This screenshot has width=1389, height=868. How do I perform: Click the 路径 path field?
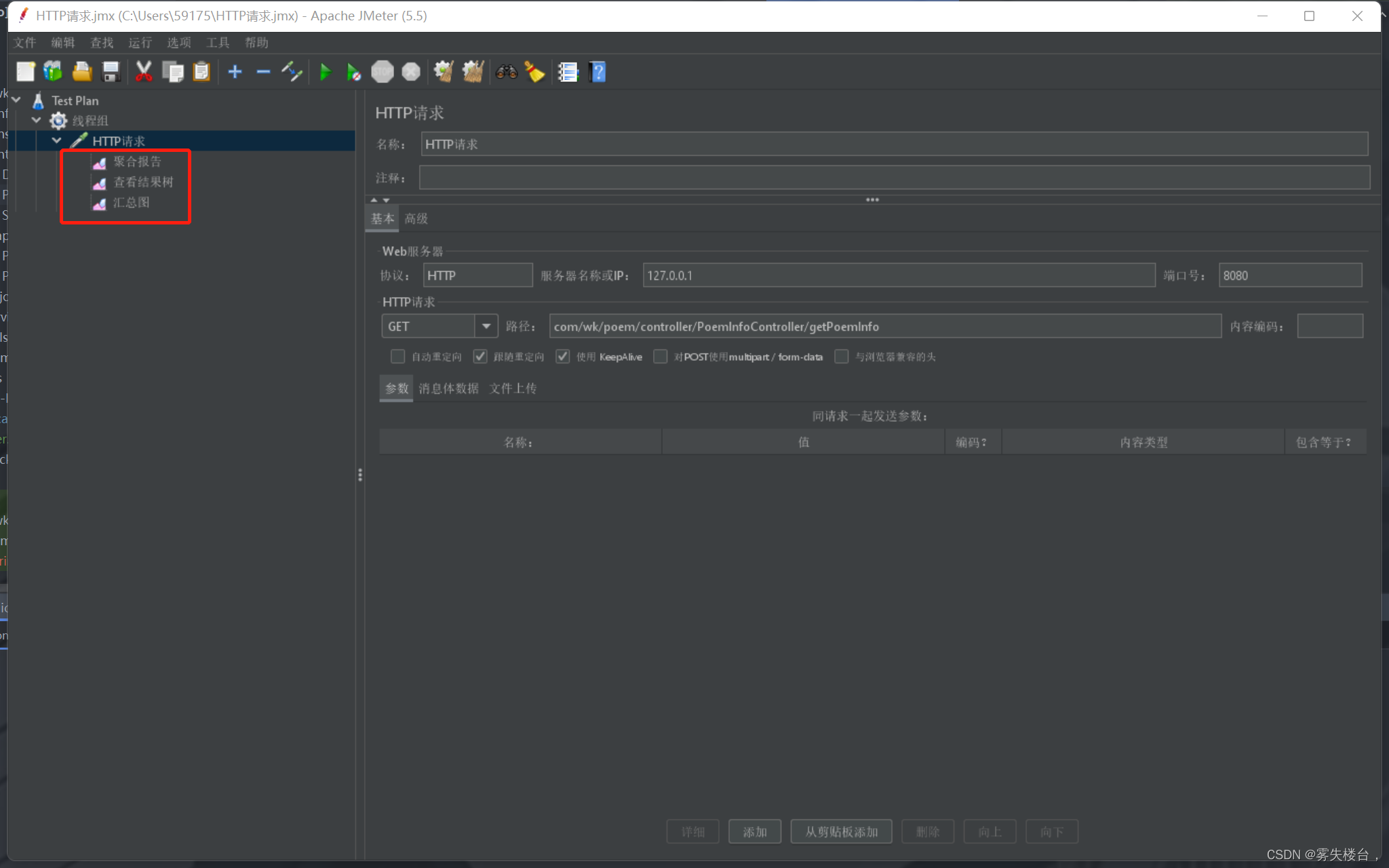885,326
